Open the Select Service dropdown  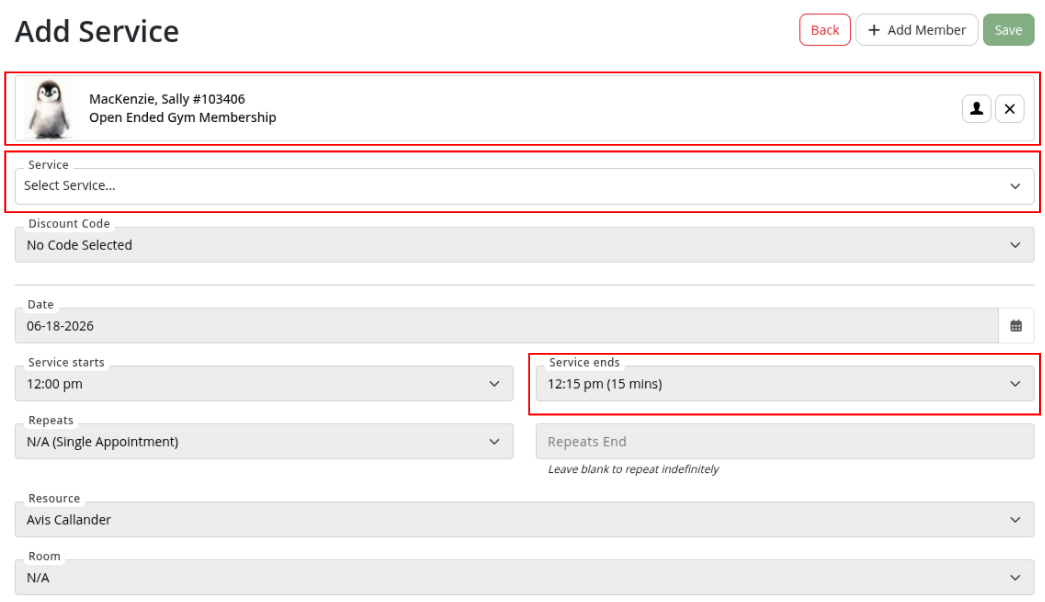pos(524,186)
